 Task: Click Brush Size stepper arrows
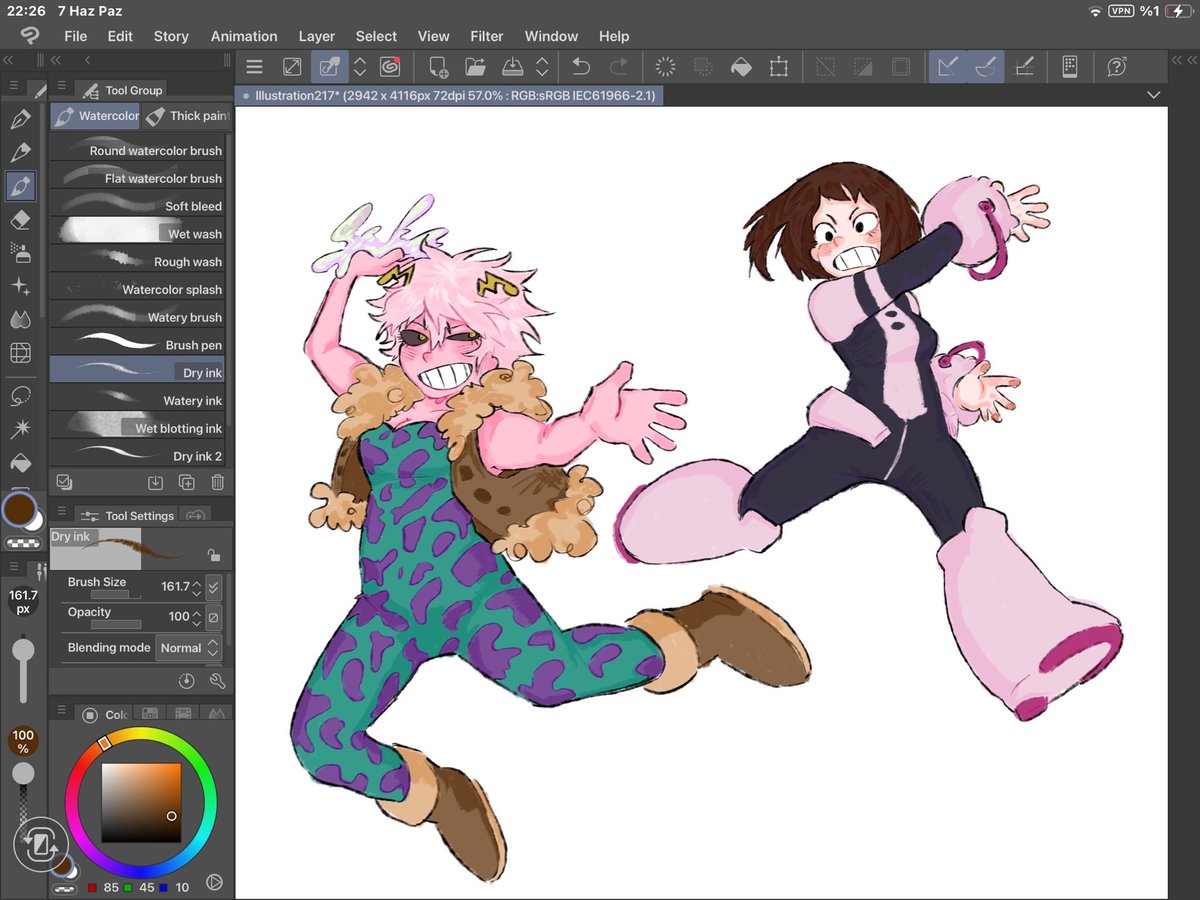(x=197, y=587)
